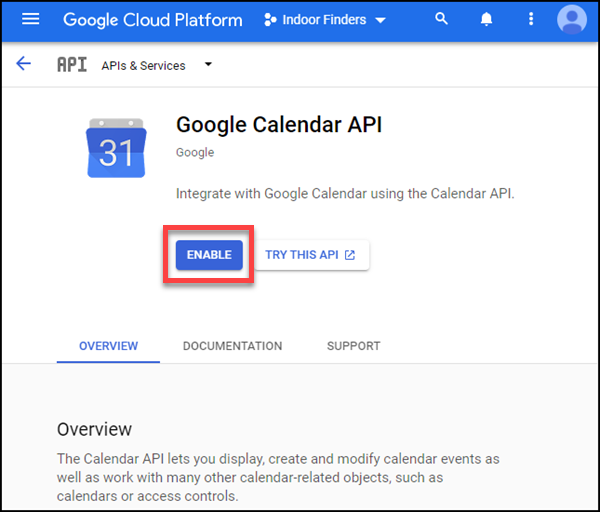Screen dimensions: 600x512
Task: Select the Overview tab
Action: (x=108, y=346)
